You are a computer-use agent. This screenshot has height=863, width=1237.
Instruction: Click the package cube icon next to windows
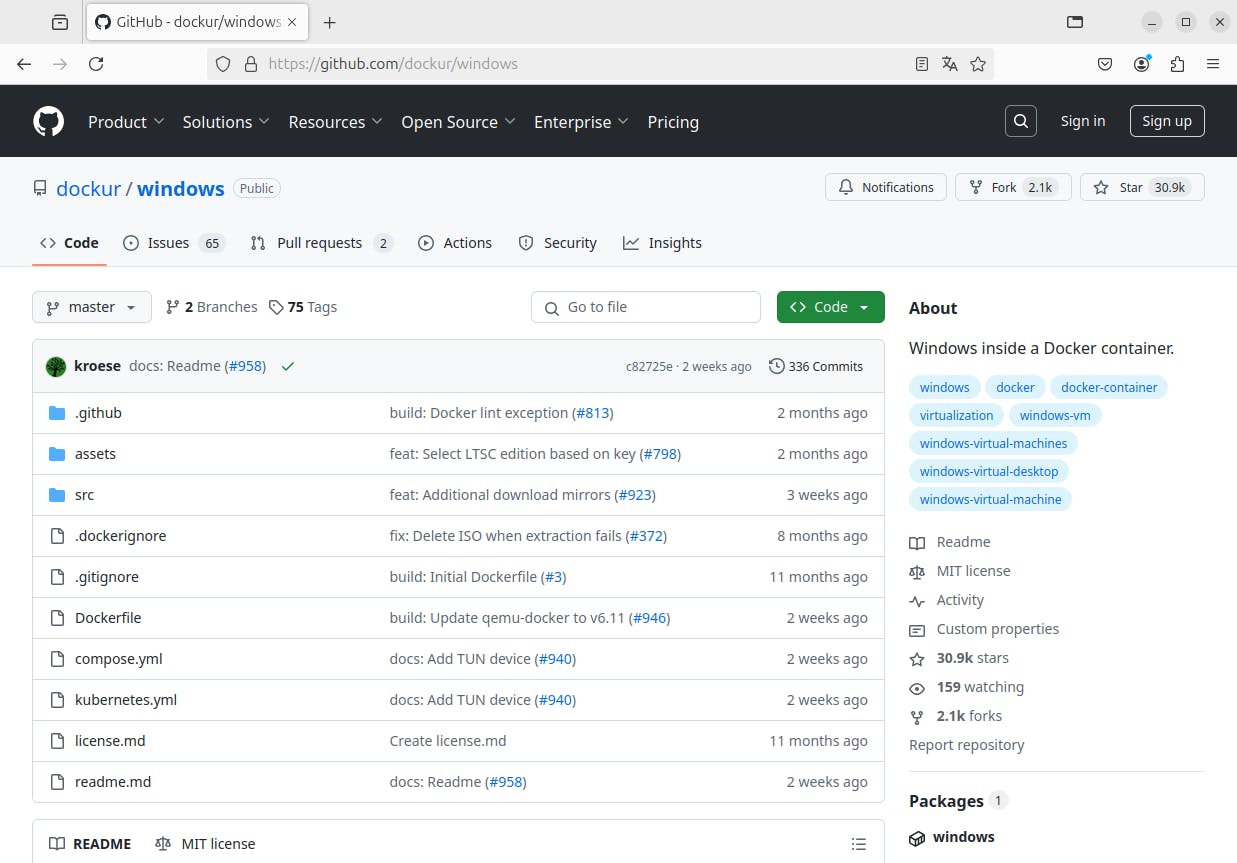(917, 837)
